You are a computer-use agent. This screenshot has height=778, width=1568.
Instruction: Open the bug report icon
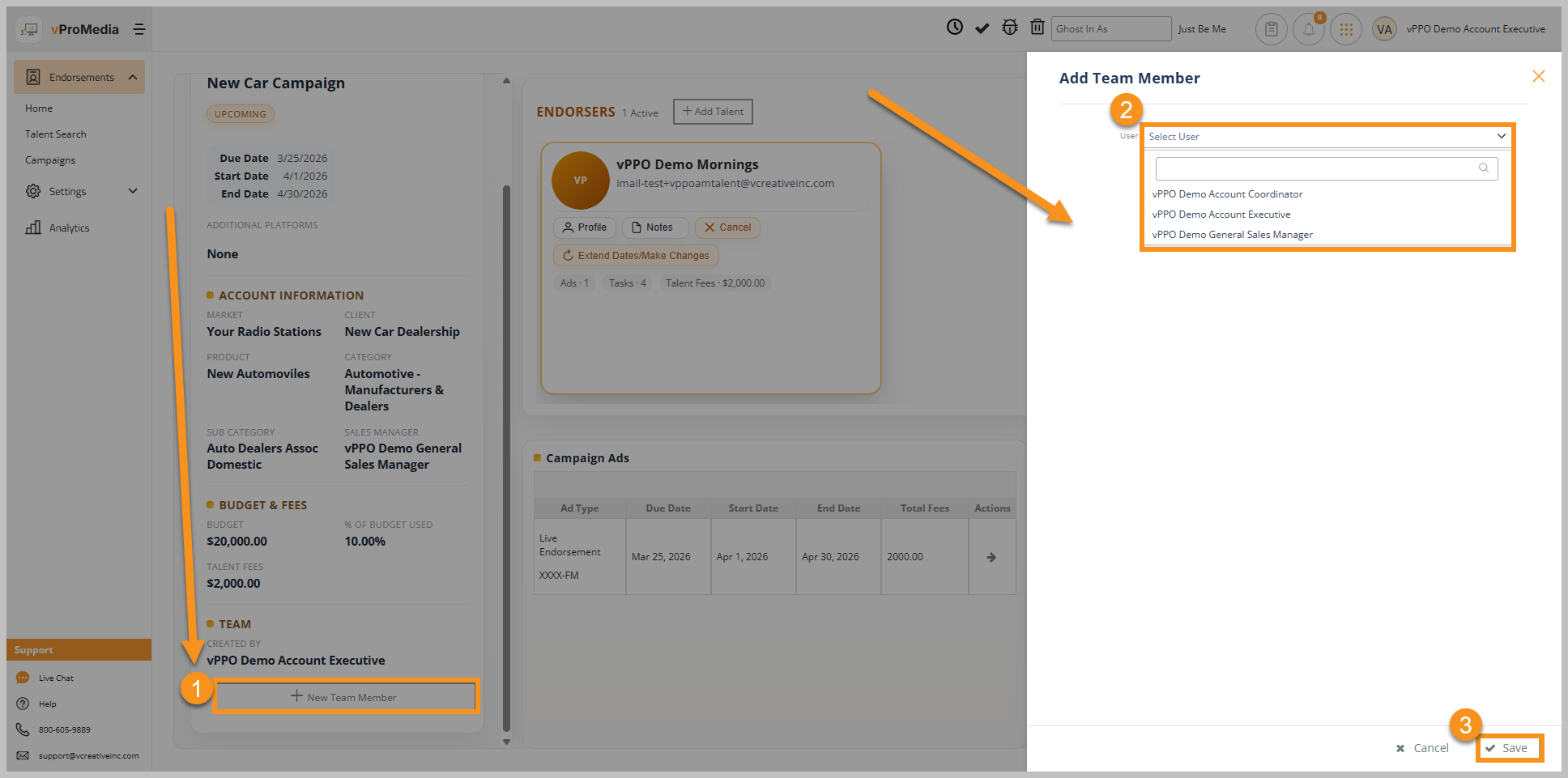1009,28
